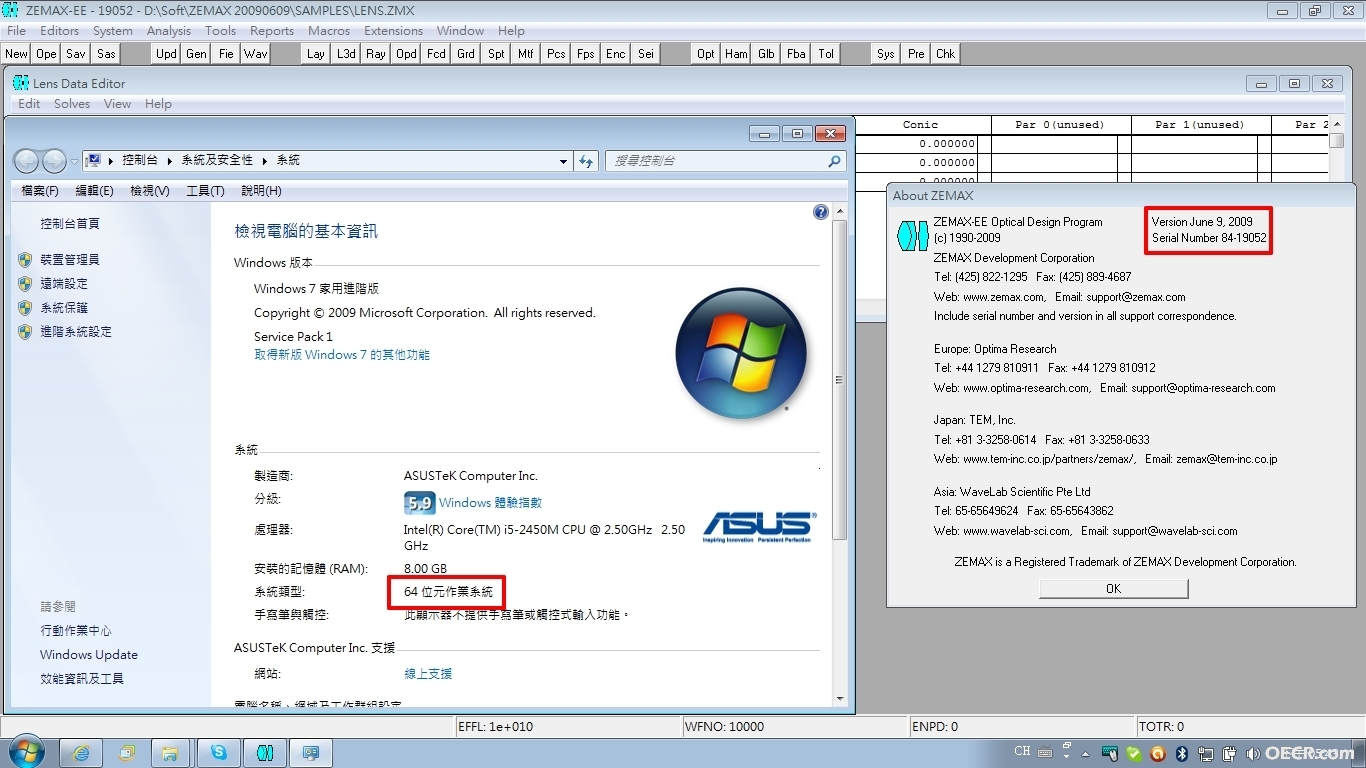Screen dimensions: 1366x768
Task: Open Windows Update in the sidebar
Action: [x=89, y=655]
